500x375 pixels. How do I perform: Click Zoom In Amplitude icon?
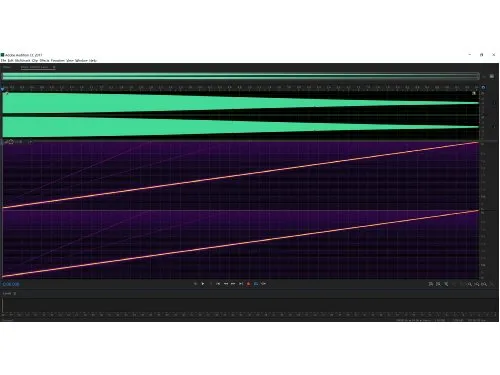[x=431, y=284]
